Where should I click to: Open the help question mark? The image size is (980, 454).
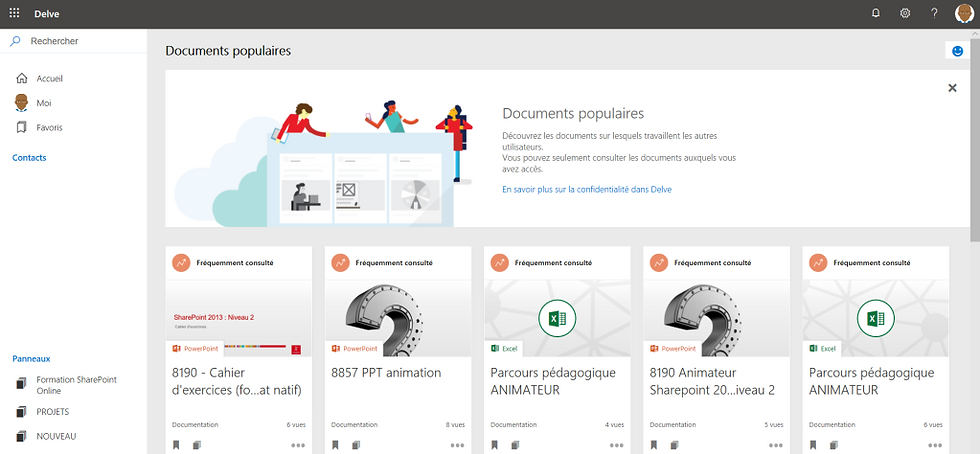pyautogui.click(x=934, y=13)
